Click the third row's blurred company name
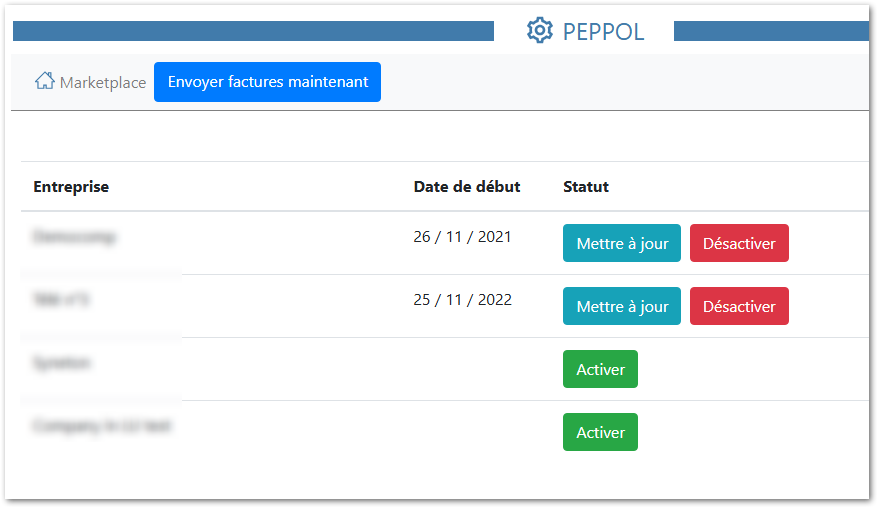 tap(62, 363)
